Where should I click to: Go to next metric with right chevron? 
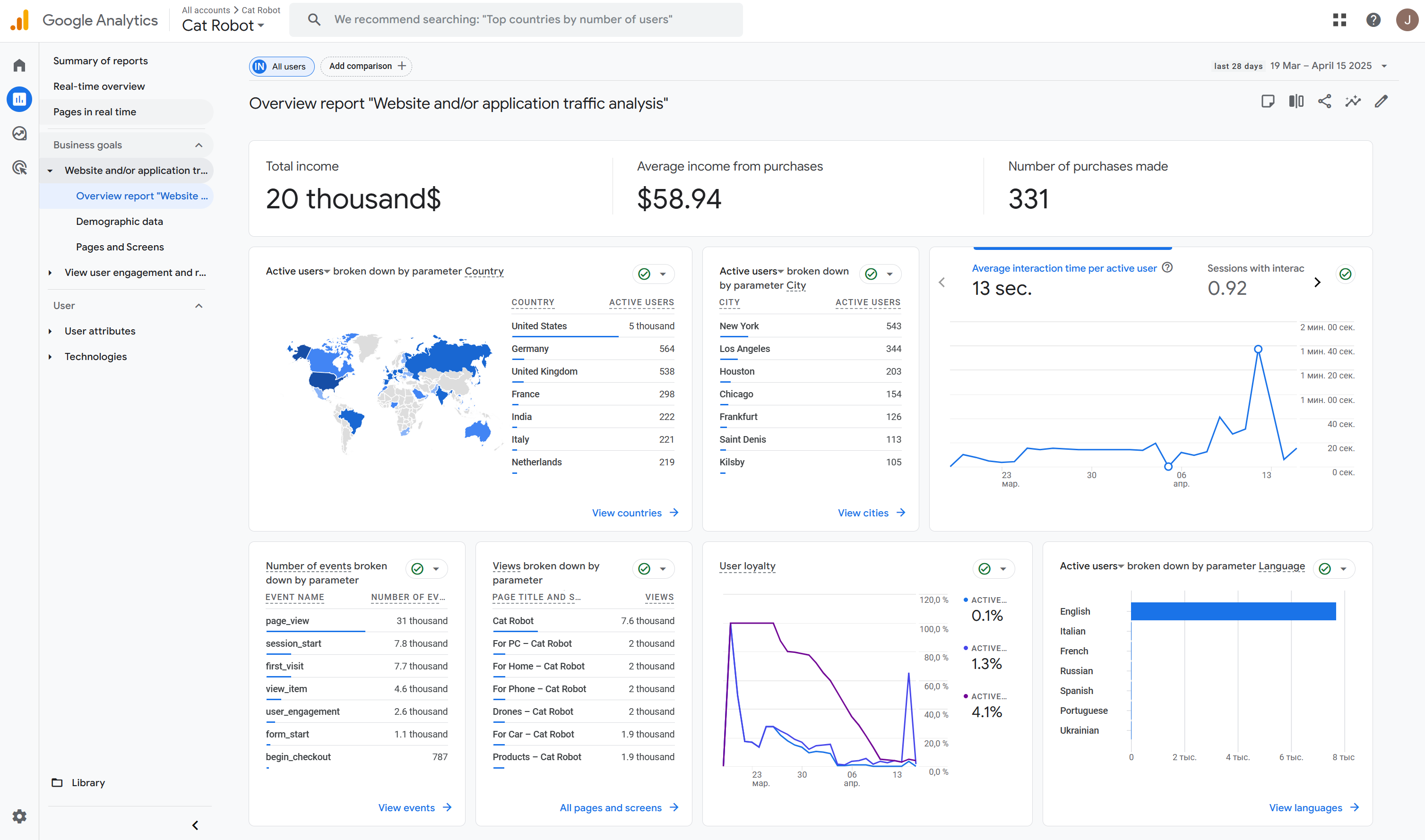pyautogui.click(x=1317, y=282)
